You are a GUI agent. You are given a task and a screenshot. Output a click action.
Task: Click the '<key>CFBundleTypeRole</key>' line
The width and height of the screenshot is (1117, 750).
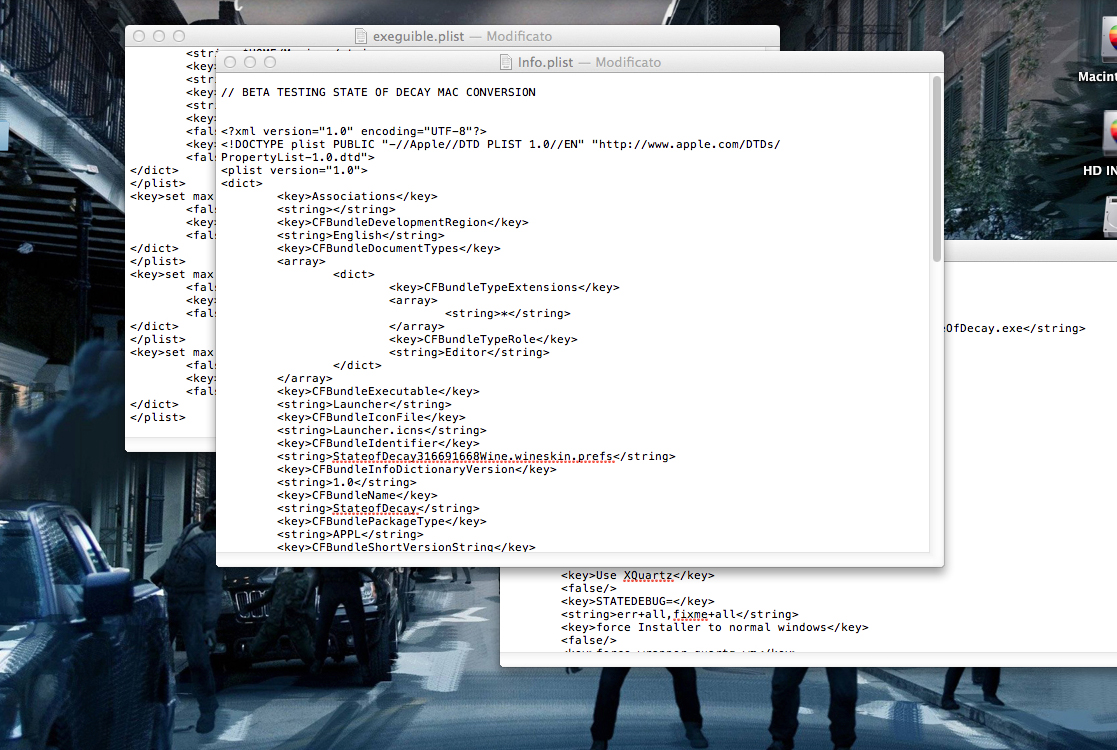pyautogui.click(x=484, y=340)
